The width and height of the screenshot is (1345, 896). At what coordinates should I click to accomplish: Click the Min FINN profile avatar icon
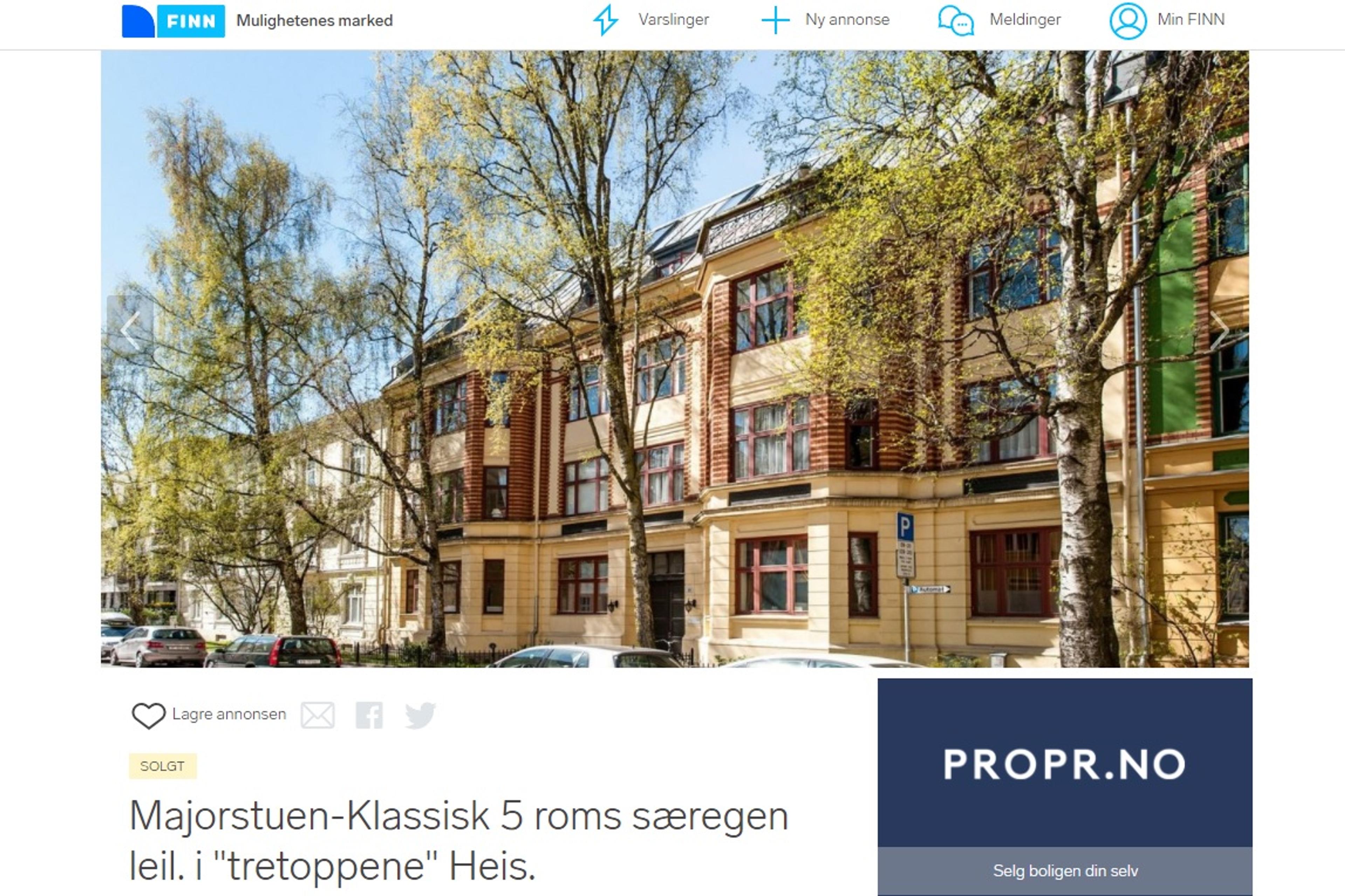[x=1128, y=21]
